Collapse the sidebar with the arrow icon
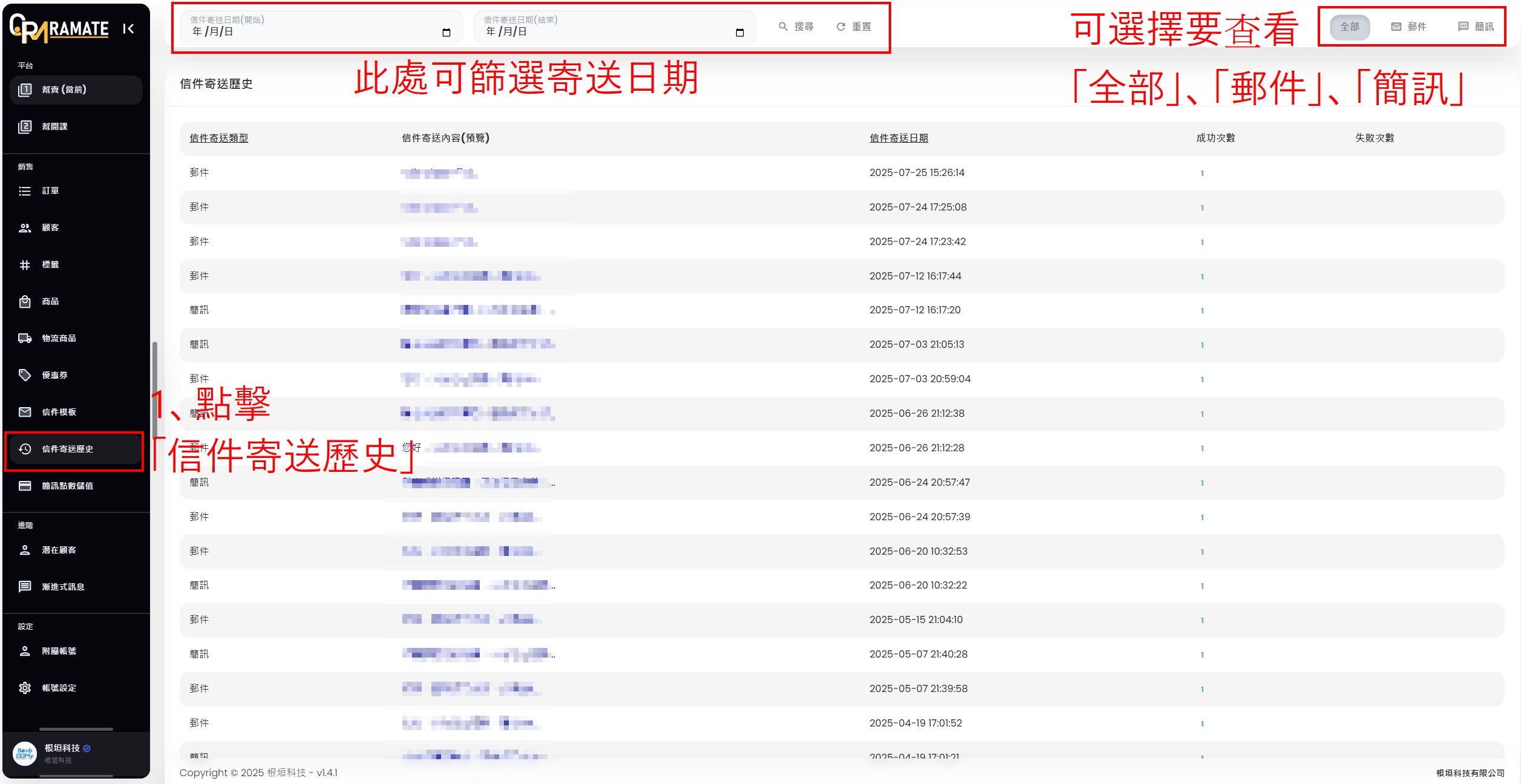The height and width of the screenshot is (784, 1521). pyautogui.click(x=128, y=28)
